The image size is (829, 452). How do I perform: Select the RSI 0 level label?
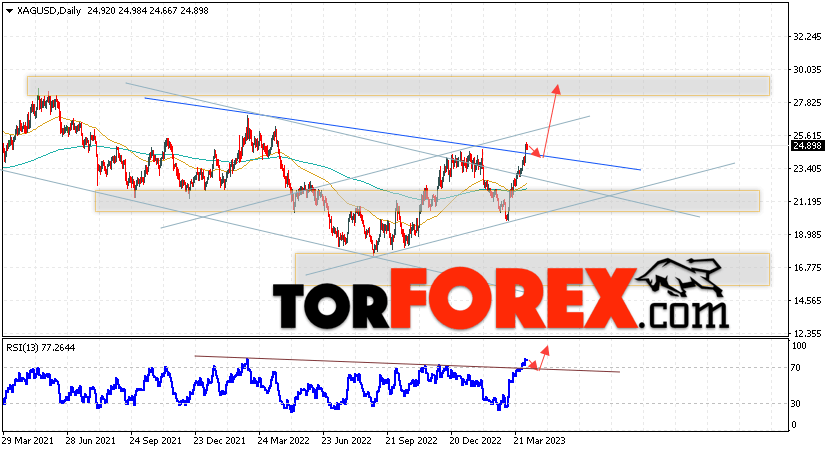[x=793, y=425]
